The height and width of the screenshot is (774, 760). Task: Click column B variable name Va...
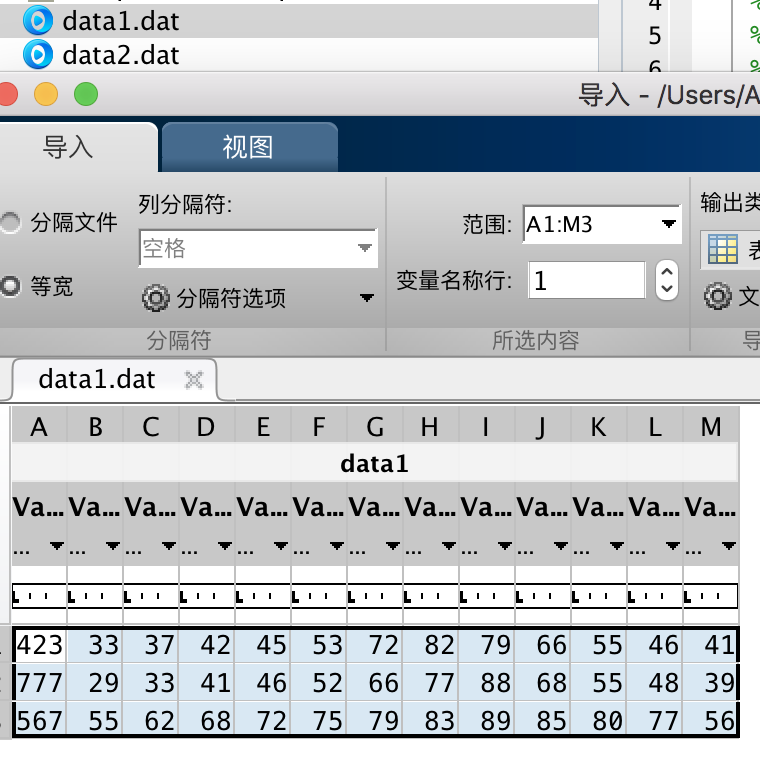click(94, 506)
